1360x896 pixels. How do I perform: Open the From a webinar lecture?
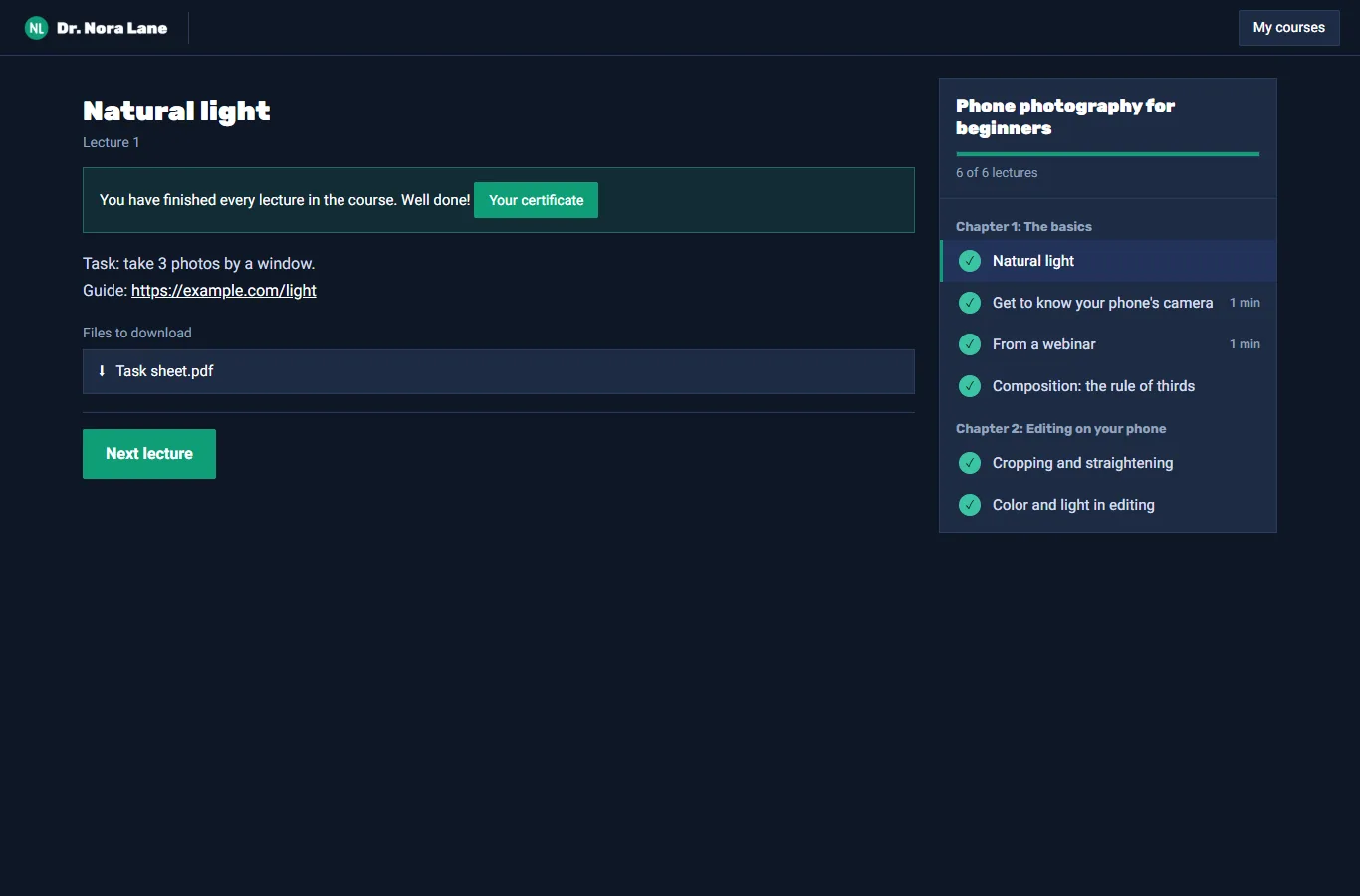[x=1108, y=344]
